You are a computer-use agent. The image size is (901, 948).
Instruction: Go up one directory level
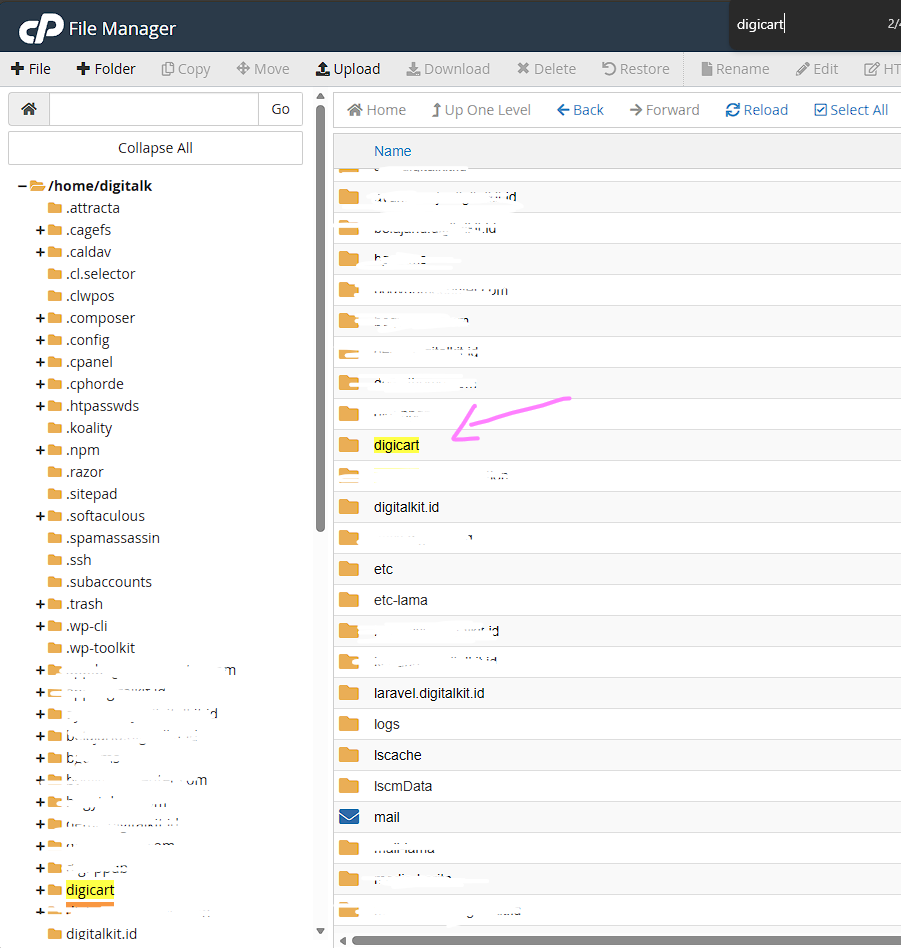(x=480, y=110)
